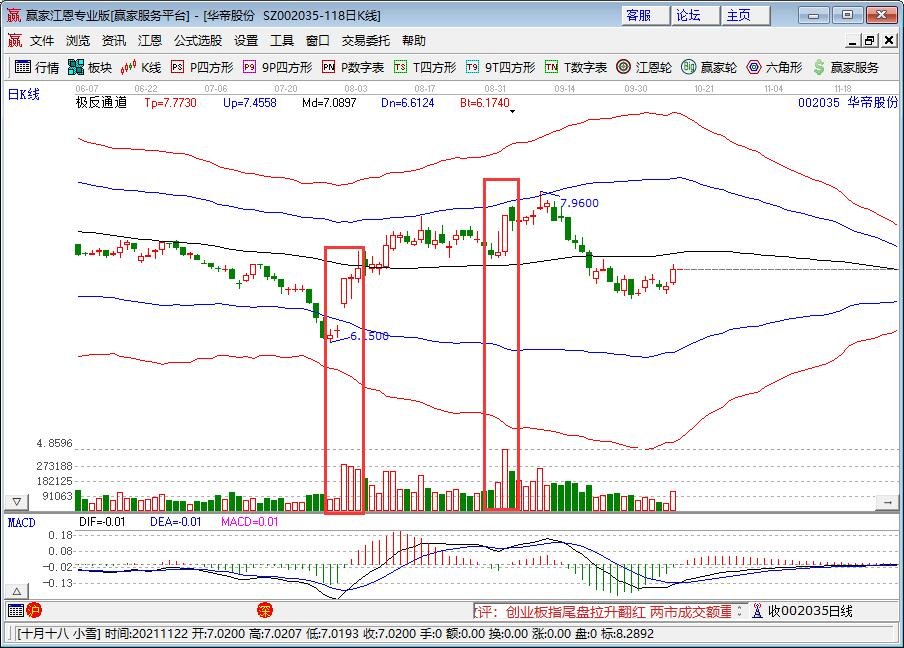Click the Tp=7.7730 indicator value
The height and width of the screenshot is (648, 904).
pos(171,103)
